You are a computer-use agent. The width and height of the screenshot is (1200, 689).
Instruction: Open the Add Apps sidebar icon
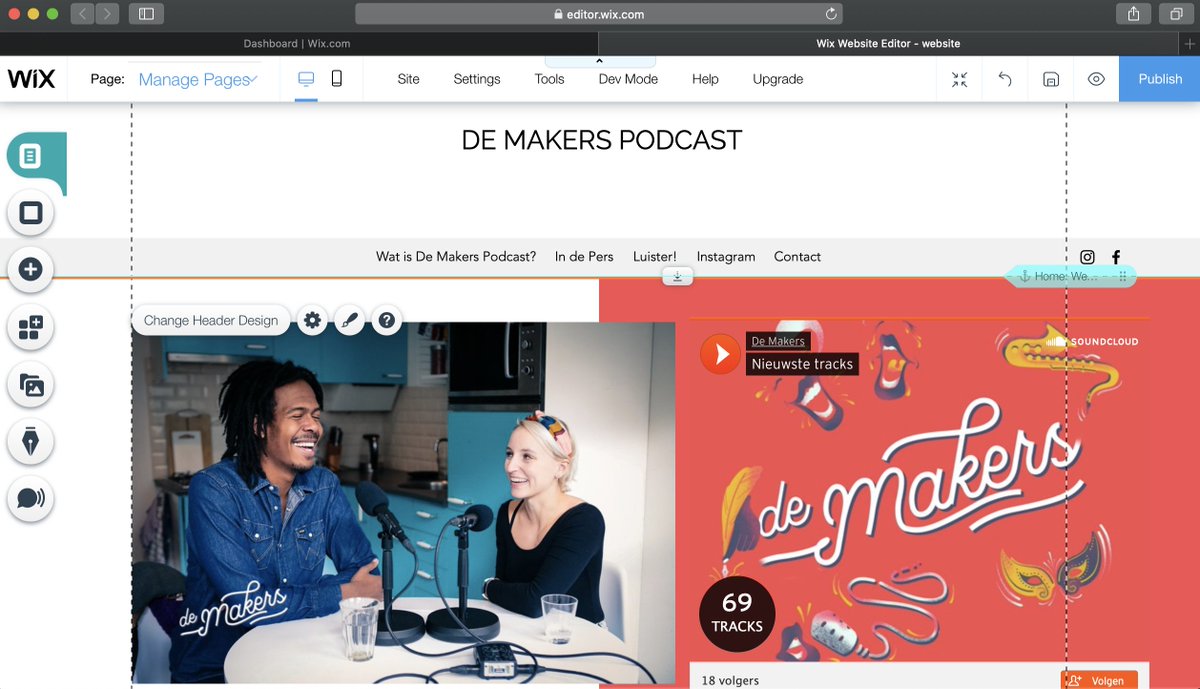(x=31, y=327)
